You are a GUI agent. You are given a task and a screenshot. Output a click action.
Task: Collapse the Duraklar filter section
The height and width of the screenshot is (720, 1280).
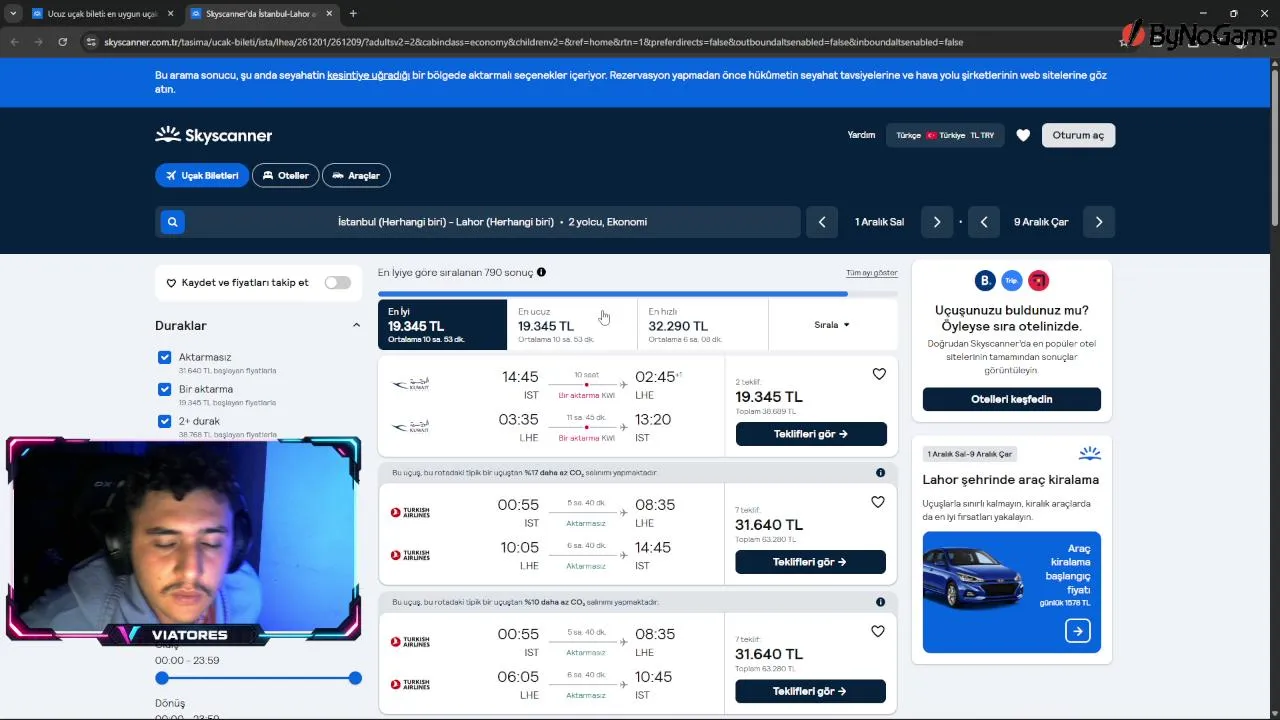tap(356, 325)
